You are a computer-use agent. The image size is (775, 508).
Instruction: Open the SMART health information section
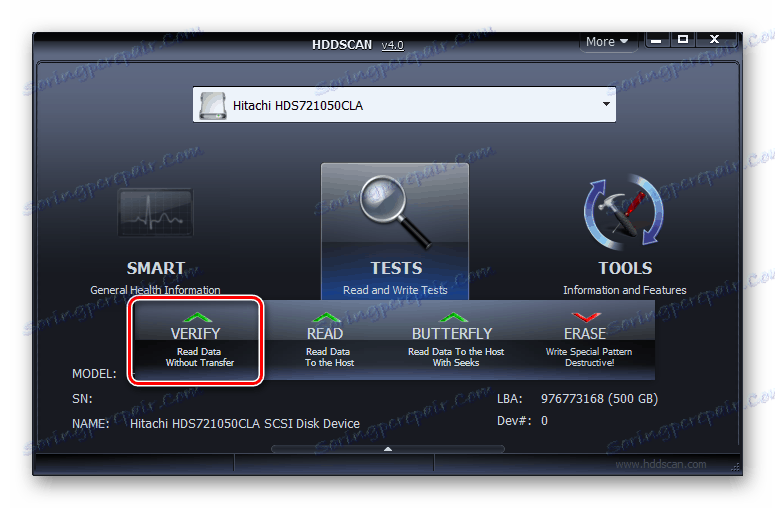tap(155, 242)
